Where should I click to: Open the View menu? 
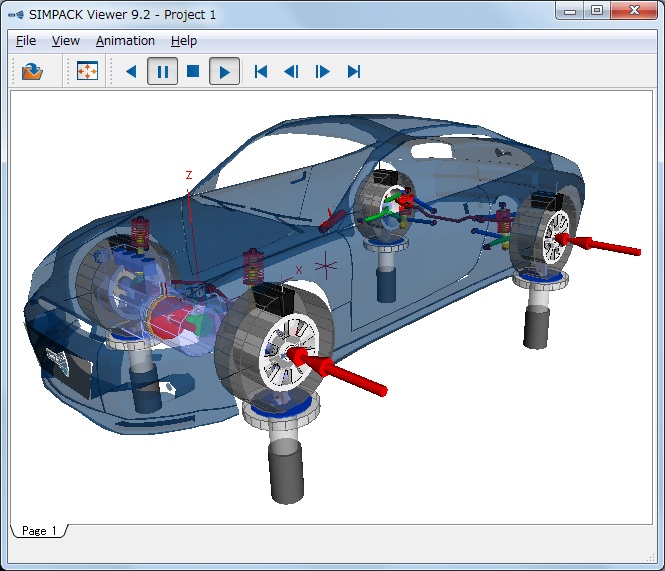tap(66, 41)
